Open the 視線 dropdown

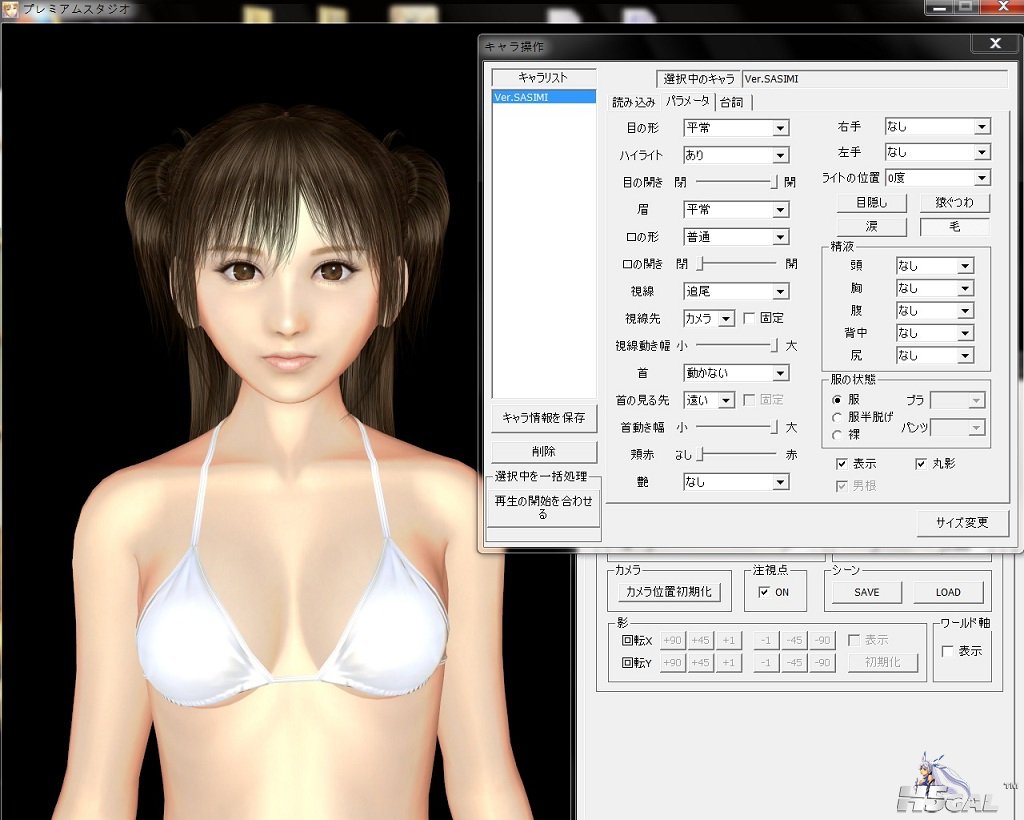click(780, 292)
